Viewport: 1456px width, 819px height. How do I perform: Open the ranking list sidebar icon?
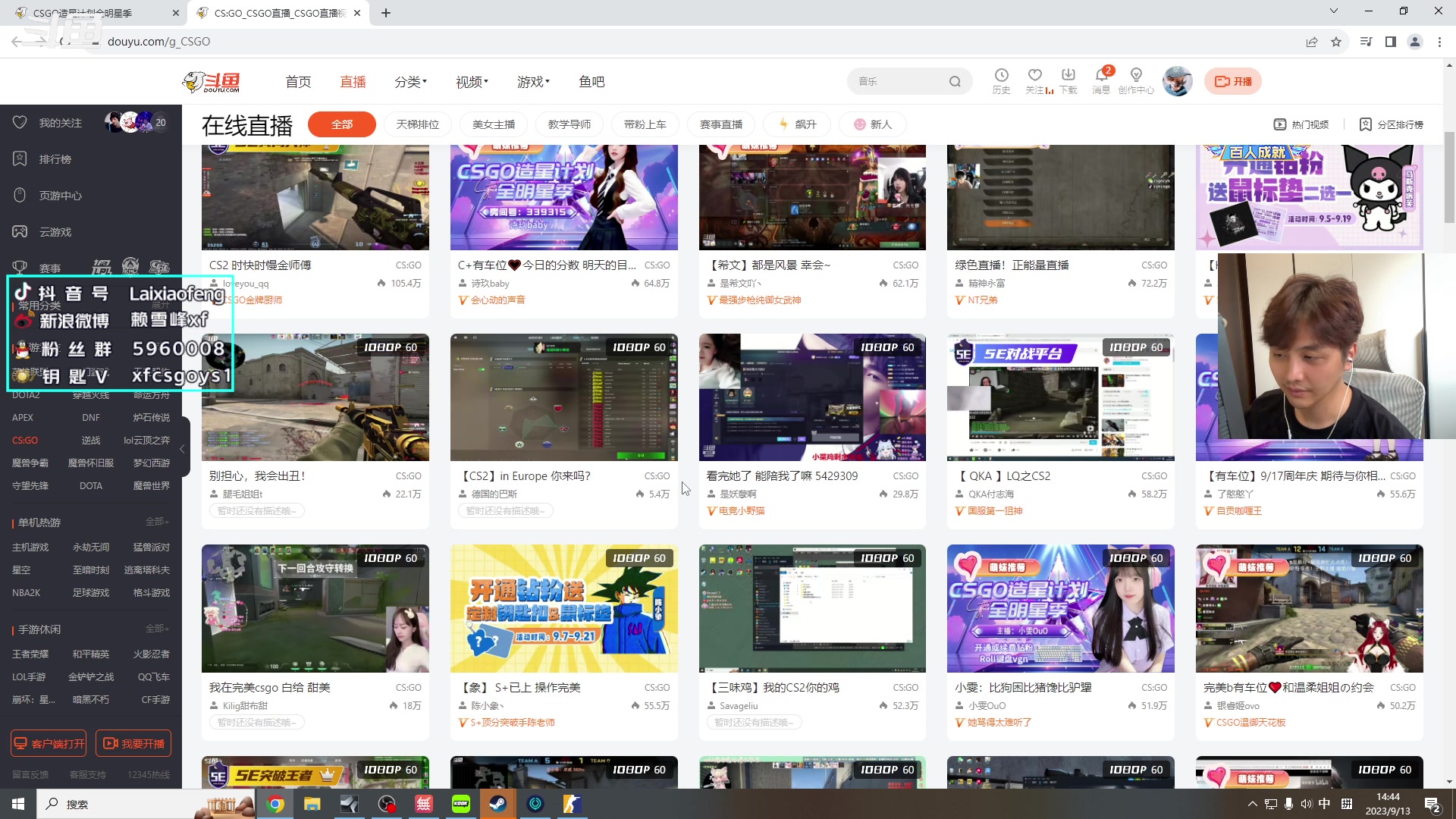point(20,158)
